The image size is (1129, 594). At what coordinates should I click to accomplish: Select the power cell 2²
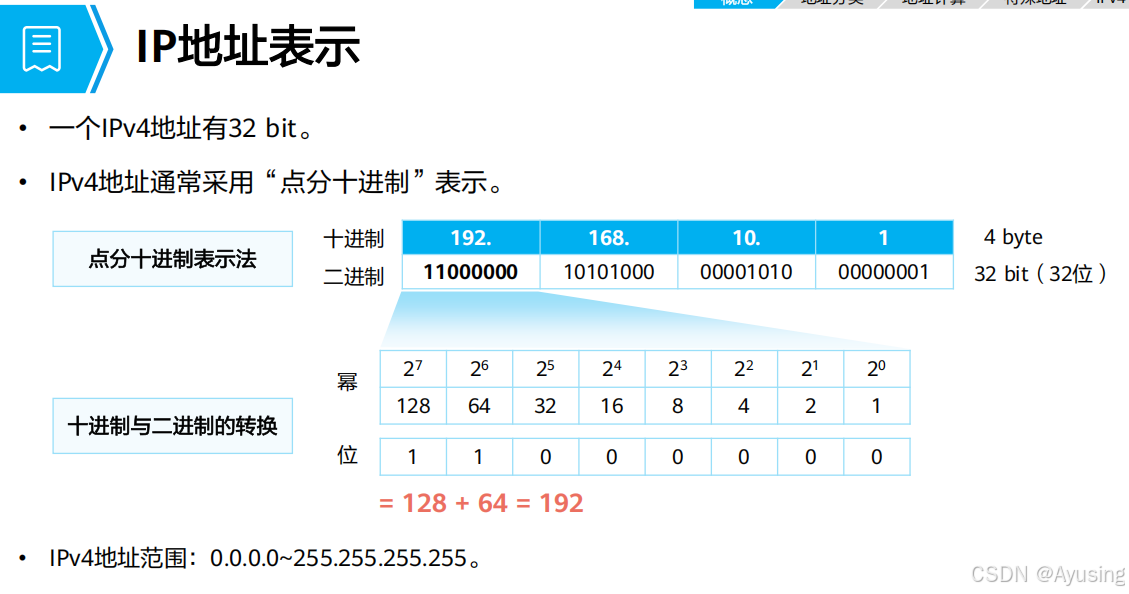pyautogui.click(x=744, y=369)
